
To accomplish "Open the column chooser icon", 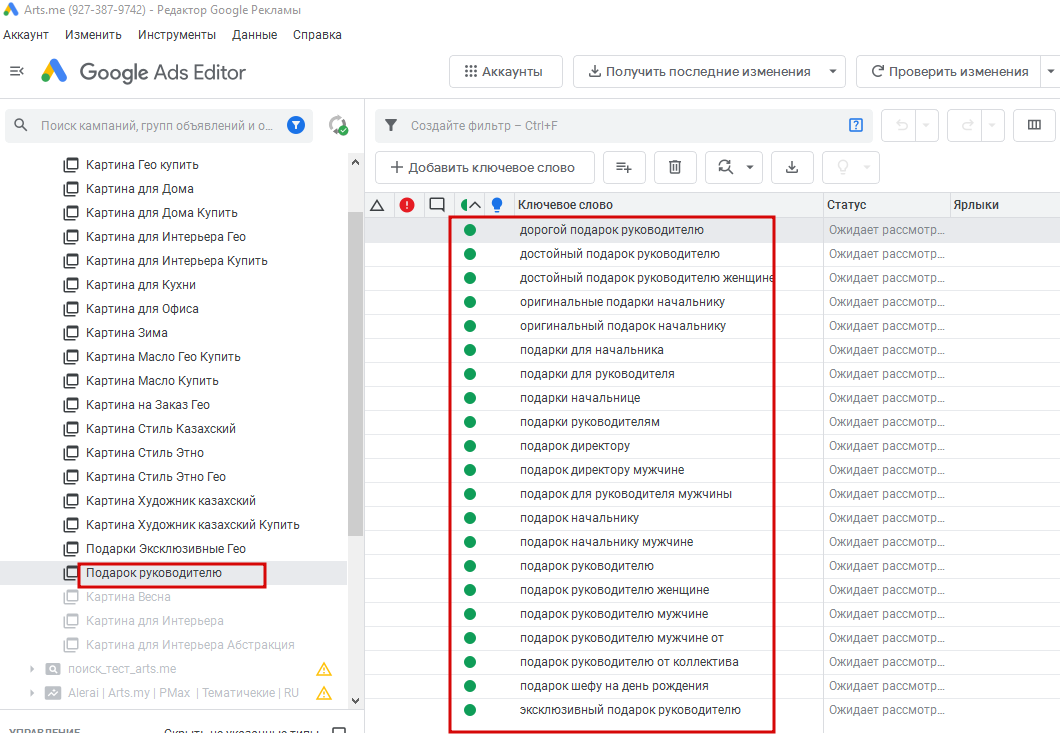I will point(1034,125).
